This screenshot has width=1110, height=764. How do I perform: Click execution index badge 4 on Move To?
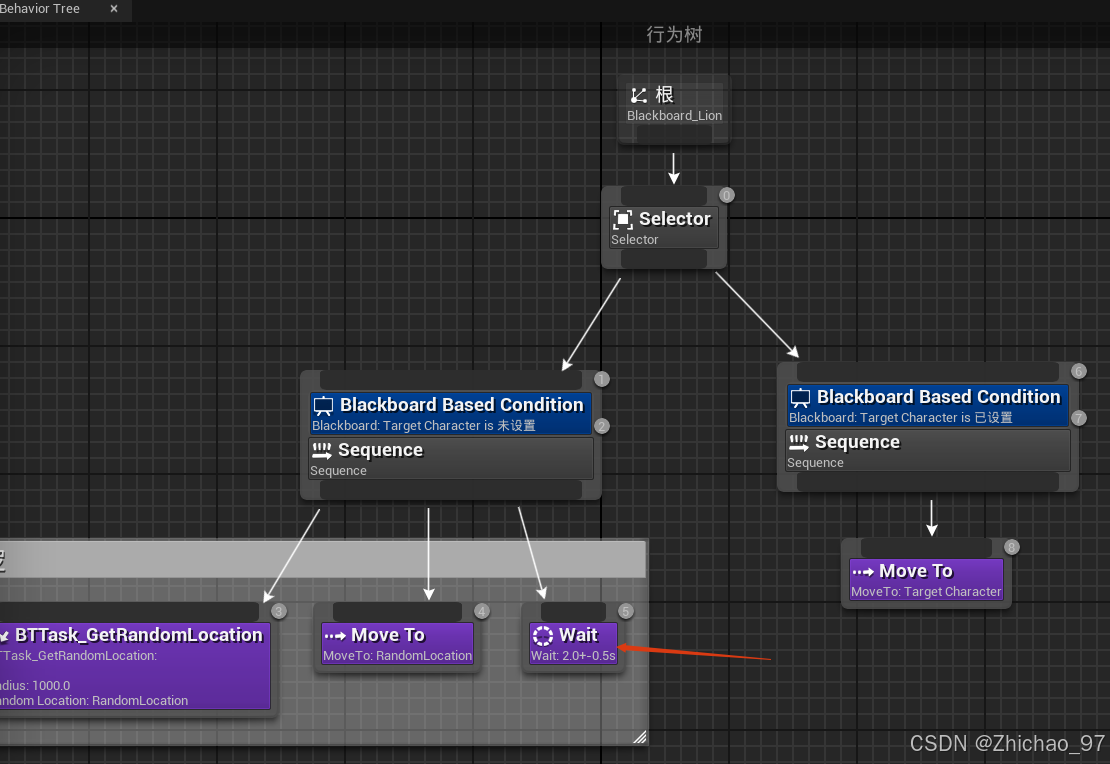pos(482,612)
